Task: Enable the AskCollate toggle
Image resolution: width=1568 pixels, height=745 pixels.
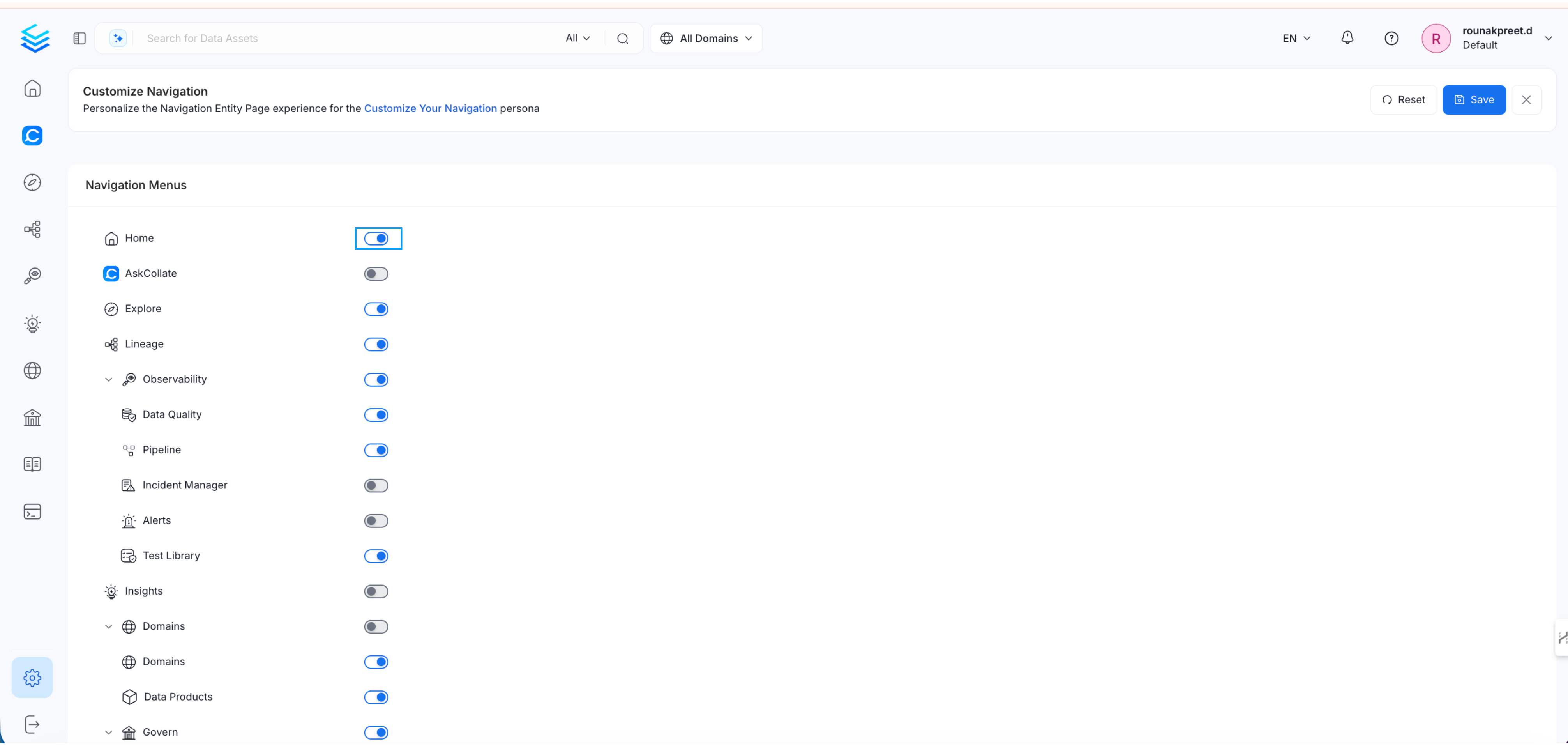Action: point(376,274)
